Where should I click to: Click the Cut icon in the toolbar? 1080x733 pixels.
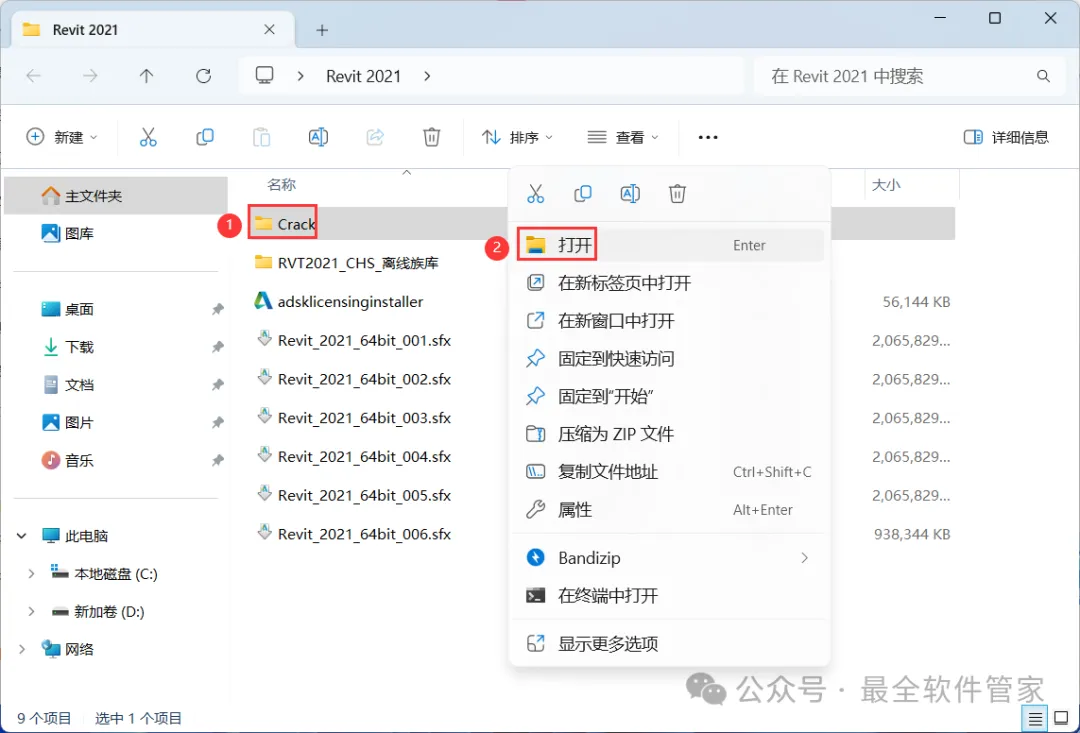[x=148, y=137]
